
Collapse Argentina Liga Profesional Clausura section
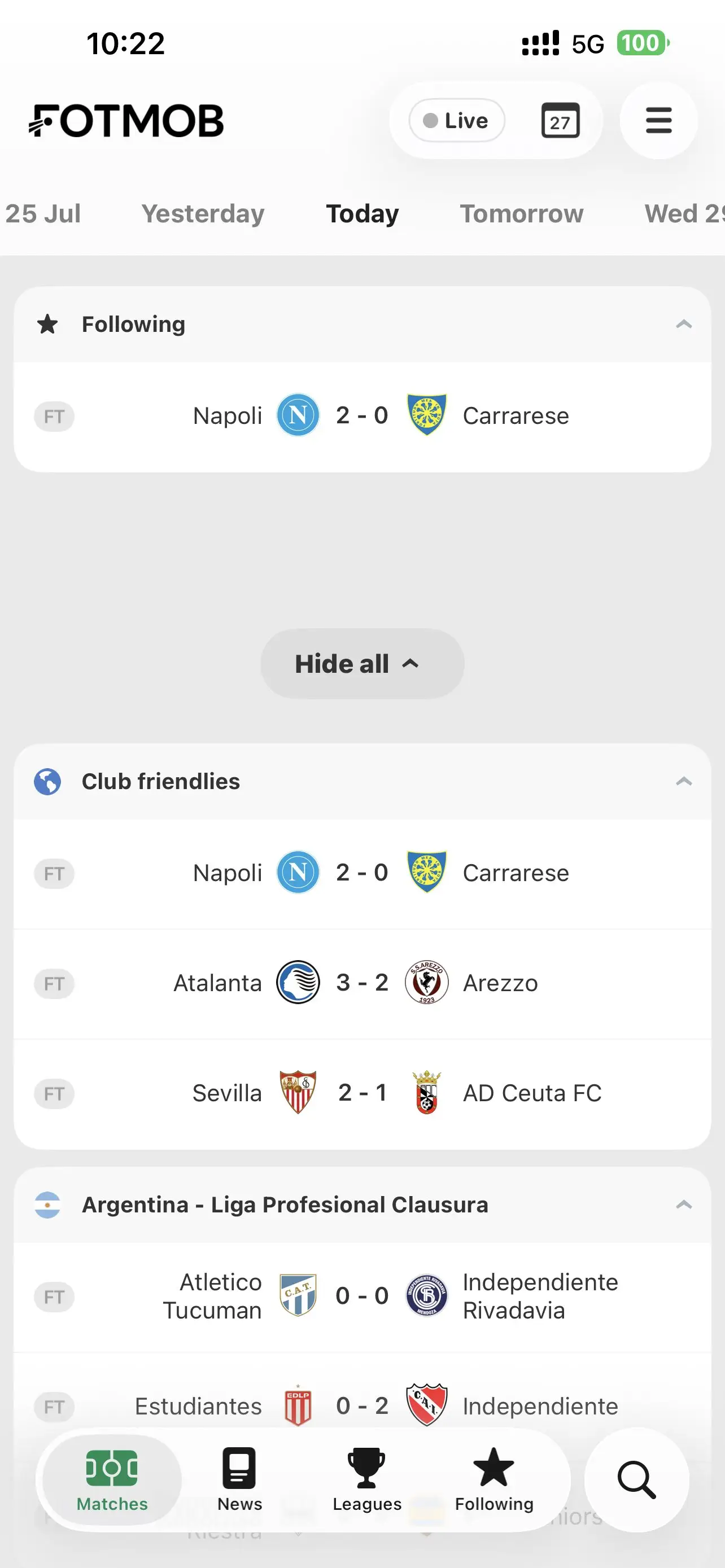(x=684, y=1205)
